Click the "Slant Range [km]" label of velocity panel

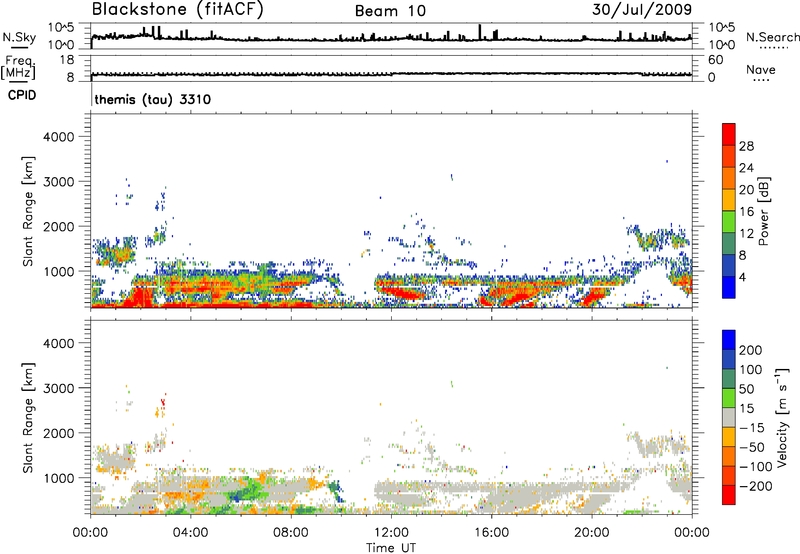[28, 418]
